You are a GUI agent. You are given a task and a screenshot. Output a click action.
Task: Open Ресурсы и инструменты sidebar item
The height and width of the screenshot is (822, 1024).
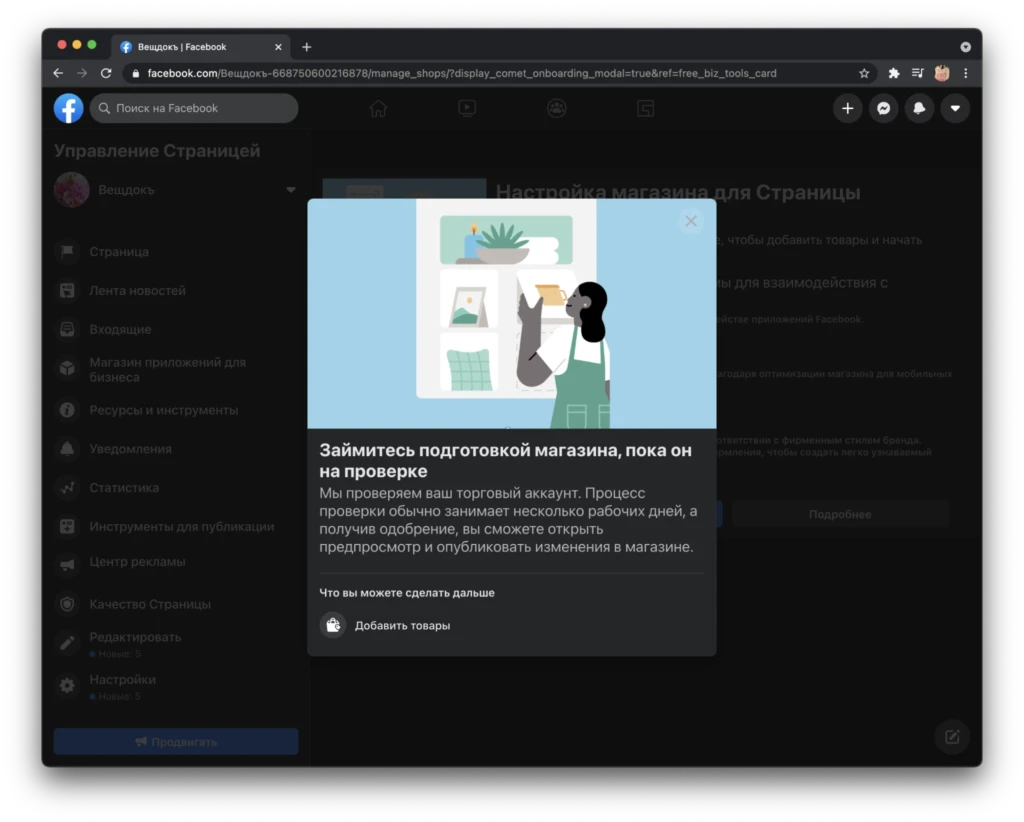point(175,410)
